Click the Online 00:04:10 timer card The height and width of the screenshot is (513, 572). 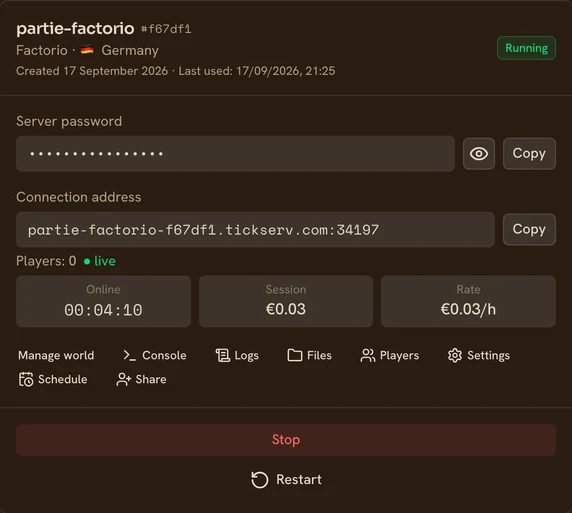(103, 301)
